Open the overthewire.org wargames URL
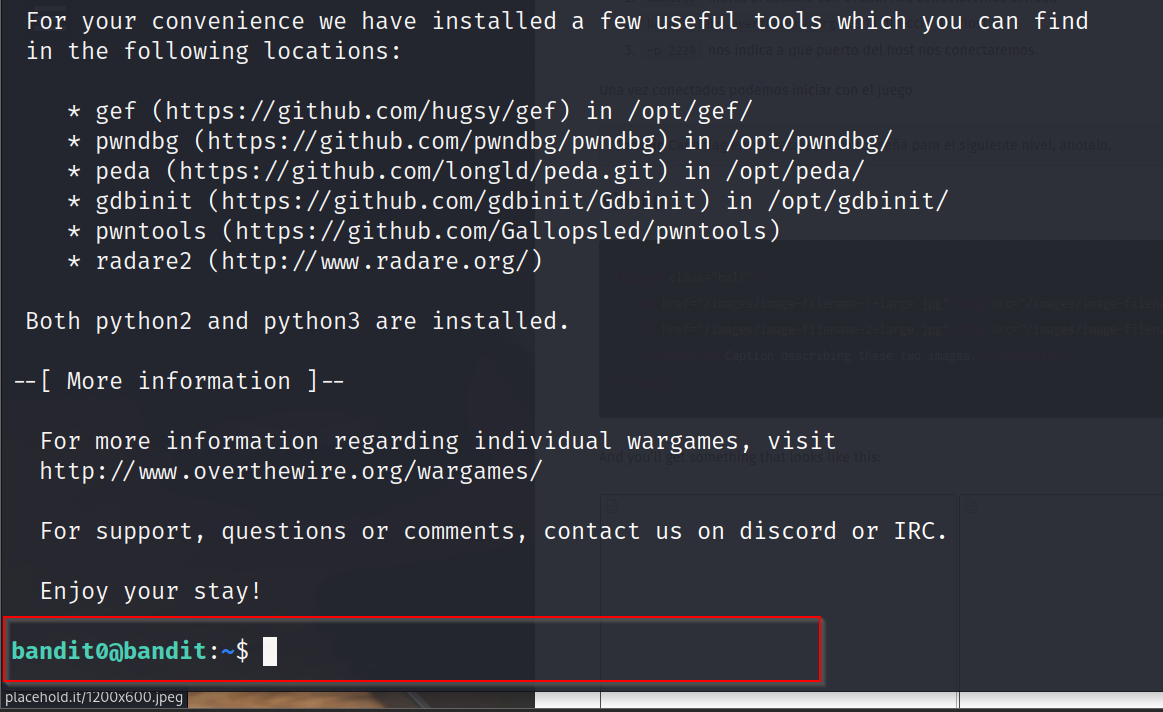 click(x=291, y=471)
